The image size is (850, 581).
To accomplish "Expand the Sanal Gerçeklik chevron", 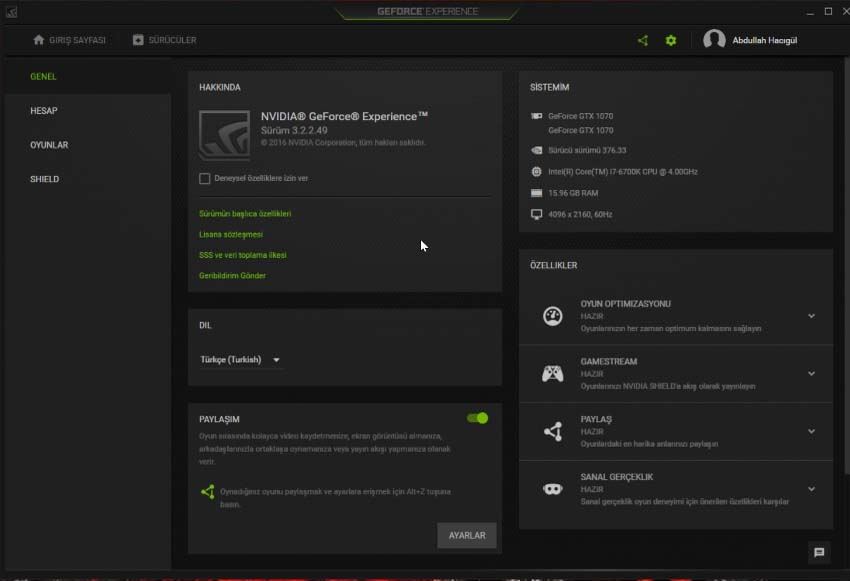I will [811, 489].
